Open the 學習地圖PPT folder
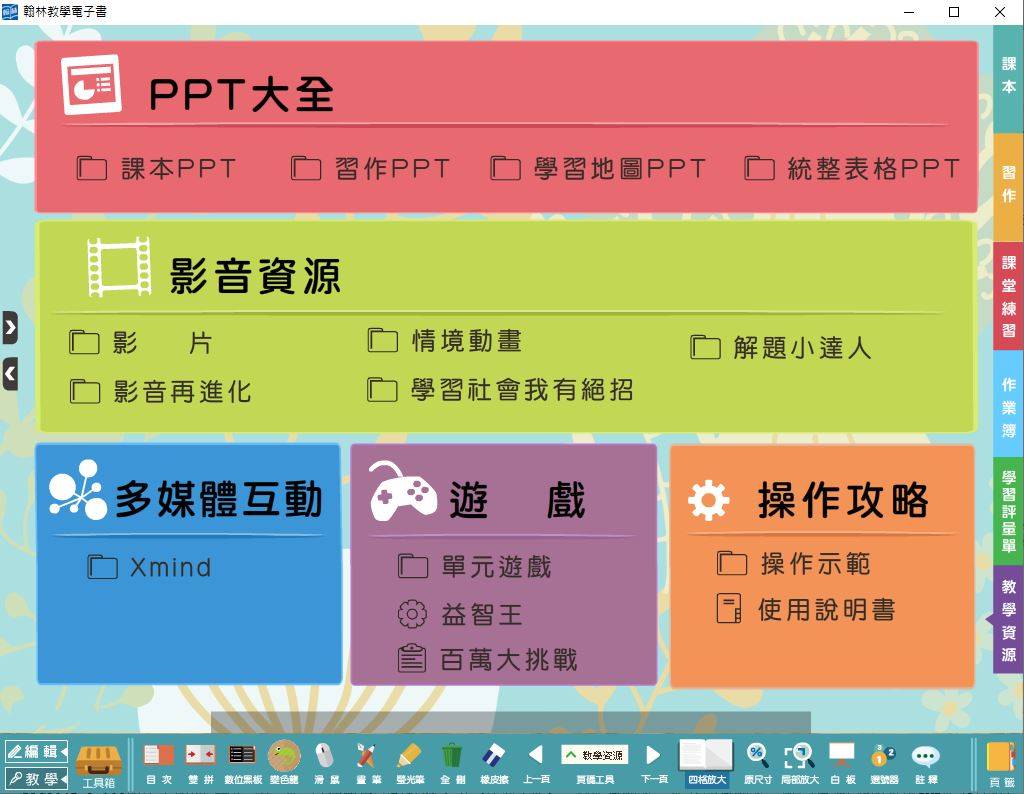 pyautogui.click(x=598, y=168)
